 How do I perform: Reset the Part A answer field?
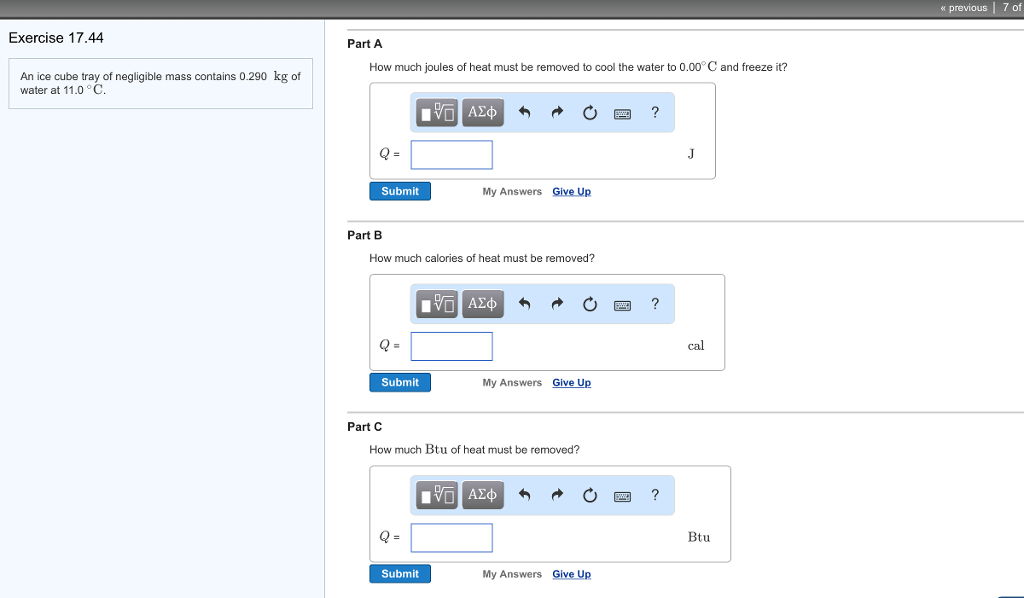[x=590, y=113]
